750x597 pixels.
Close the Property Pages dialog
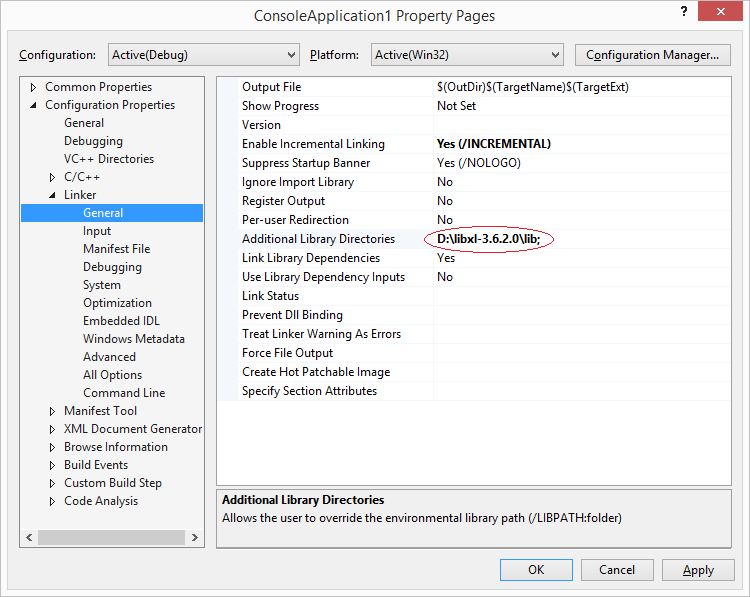[x=720, y=11]
